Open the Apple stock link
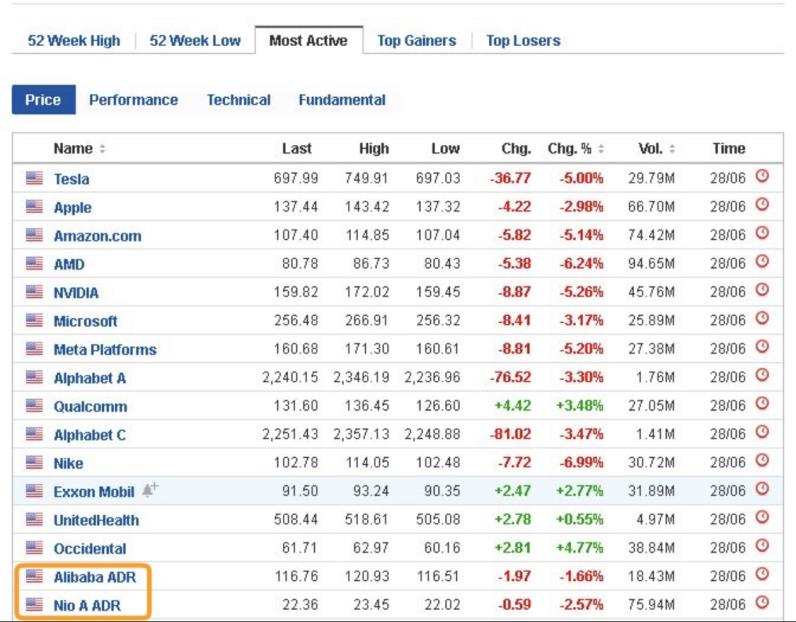This screenshot has height=622, width=796. point(73,208)
